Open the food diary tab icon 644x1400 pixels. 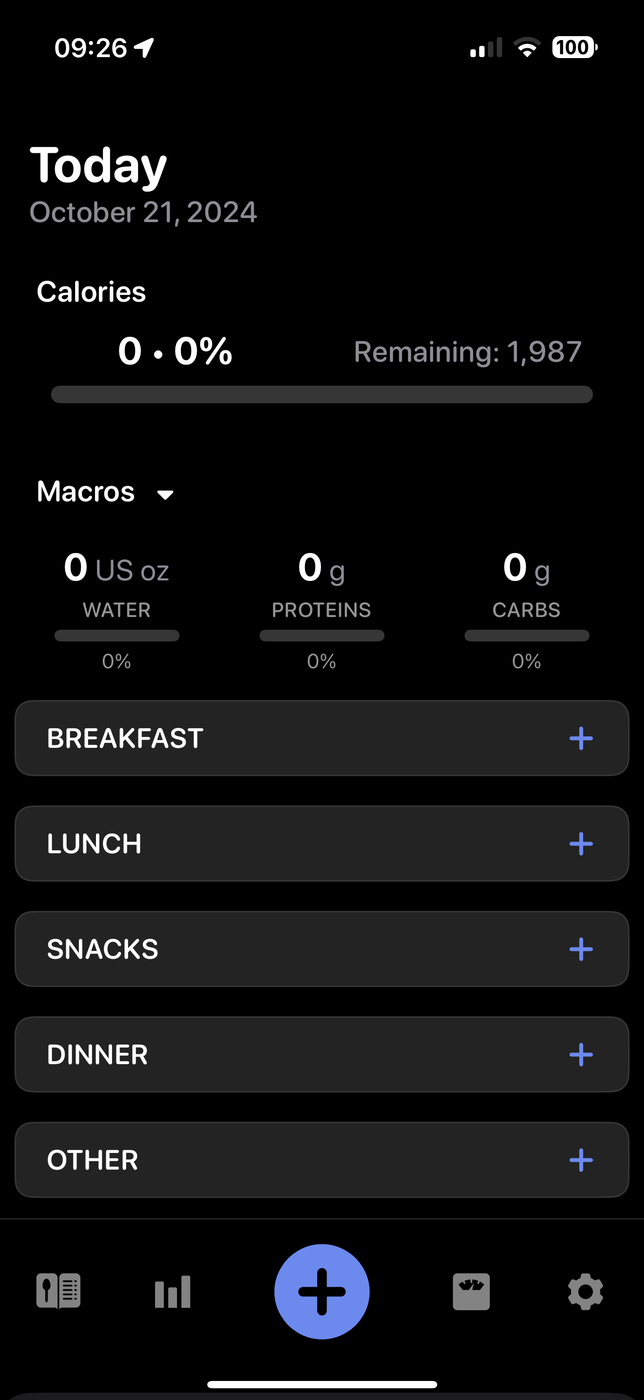click(x=59, y=1291)
